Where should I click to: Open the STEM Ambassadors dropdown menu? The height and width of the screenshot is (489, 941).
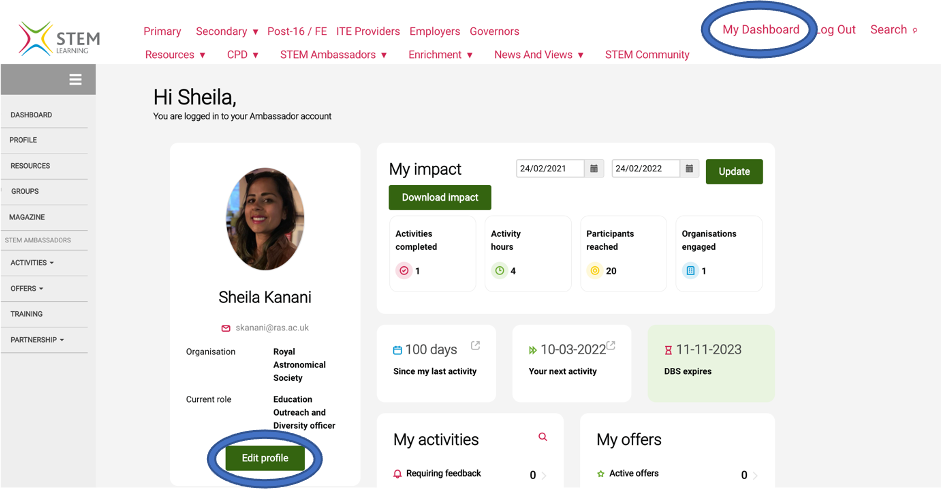tap(333, 55)
